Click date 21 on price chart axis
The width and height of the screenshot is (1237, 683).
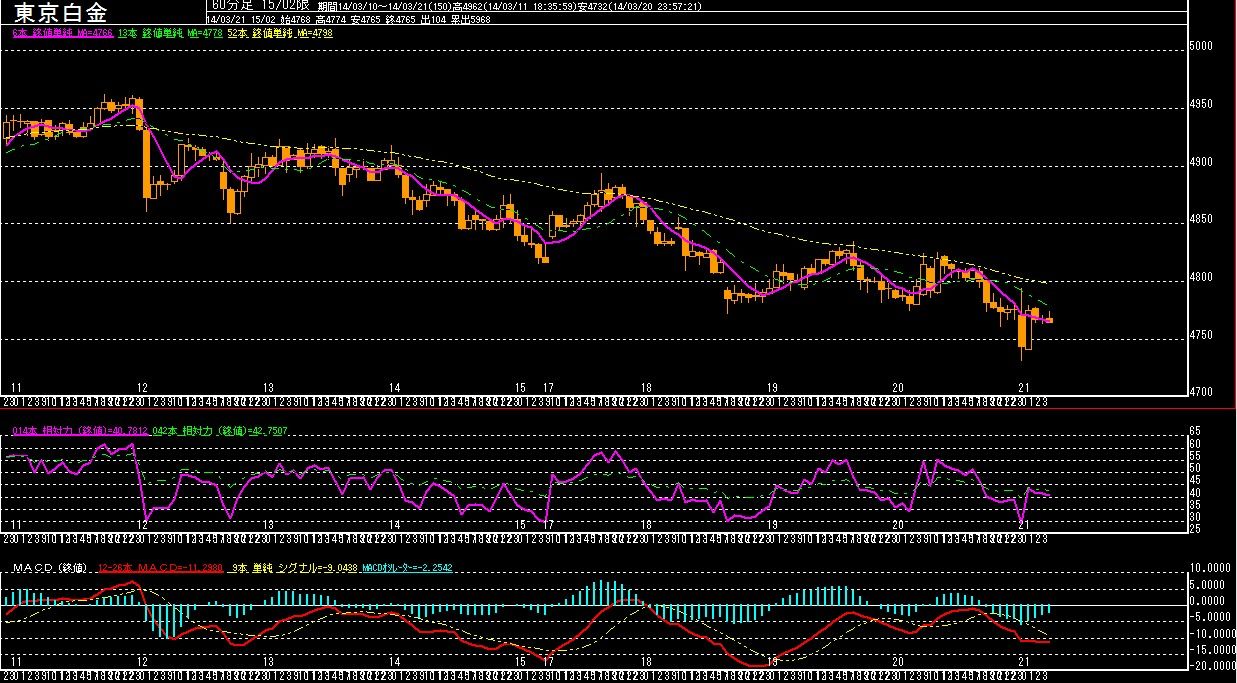pos(1024,387)
